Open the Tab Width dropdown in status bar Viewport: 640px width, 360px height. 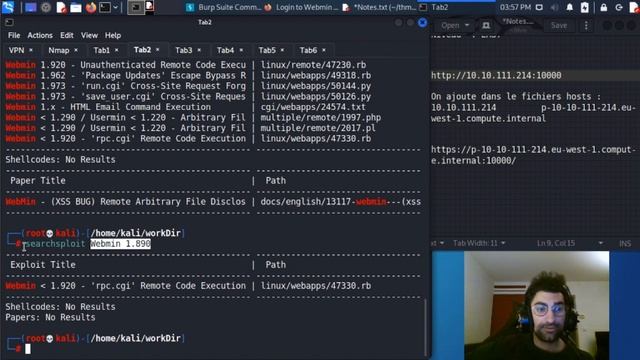479,243
